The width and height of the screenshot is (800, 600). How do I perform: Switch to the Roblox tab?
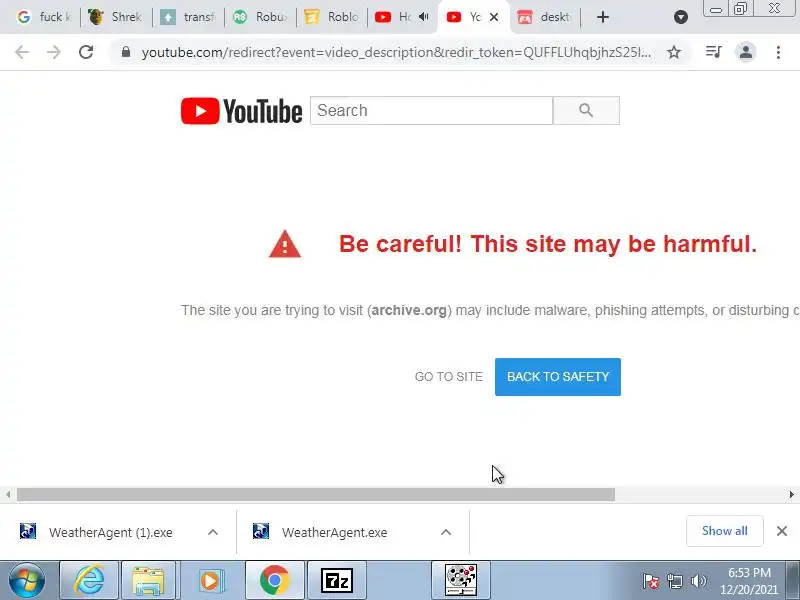[x=332, y=17]
